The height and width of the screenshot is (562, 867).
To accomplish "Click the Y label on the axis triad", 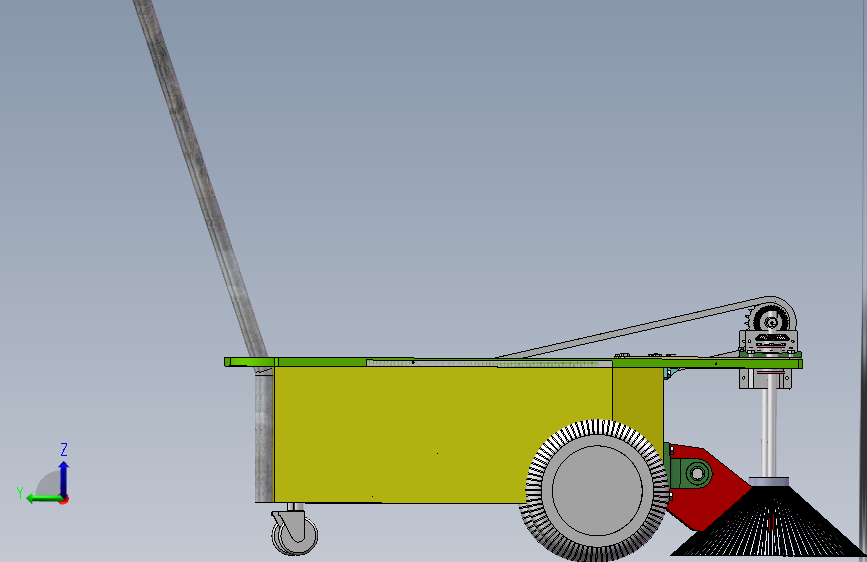I will coord(20,492).
